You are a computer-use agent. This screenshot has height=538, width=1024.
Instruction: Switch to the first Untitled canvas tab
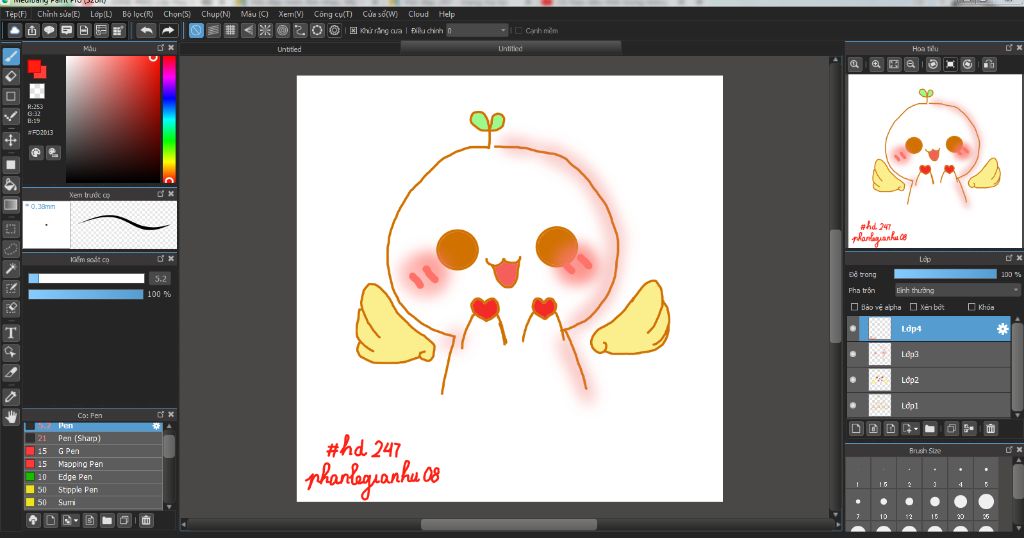[x=289, y=49]
